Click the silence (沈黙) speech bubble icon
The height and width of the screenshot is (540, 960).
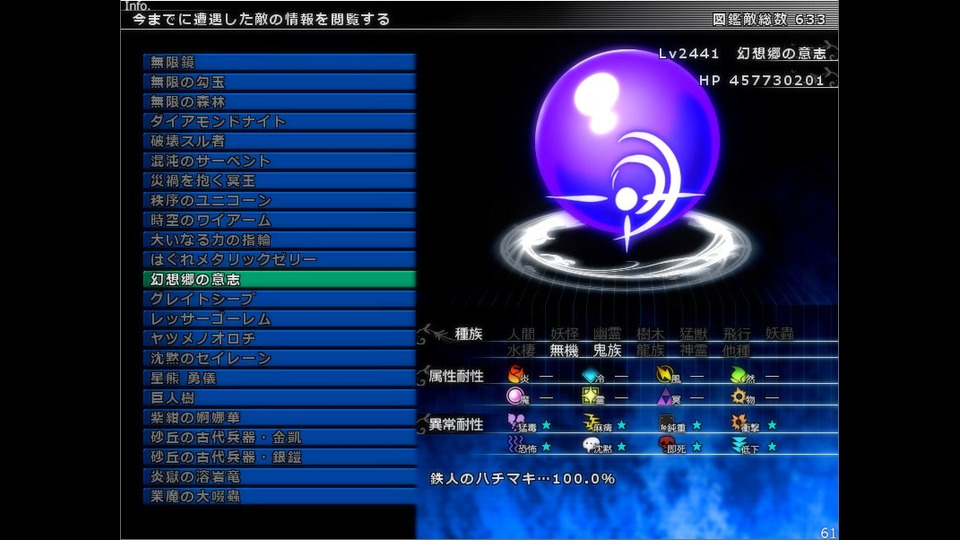[591, 444]
